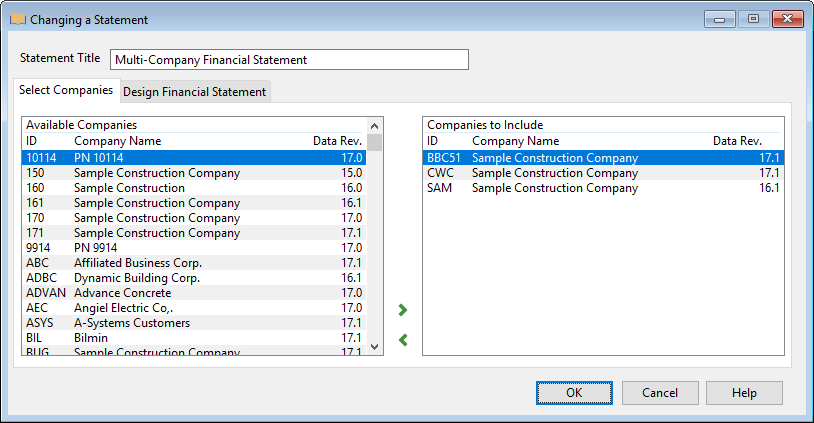Choose Dynamic Building Corp. row
This screenshot has height=423, width=814.
point(194,278)
